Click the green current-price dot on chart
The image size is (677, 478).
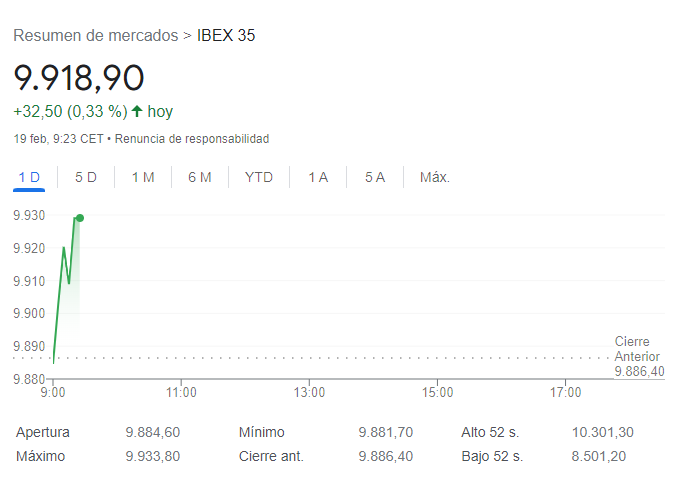[x=80, y=218]
